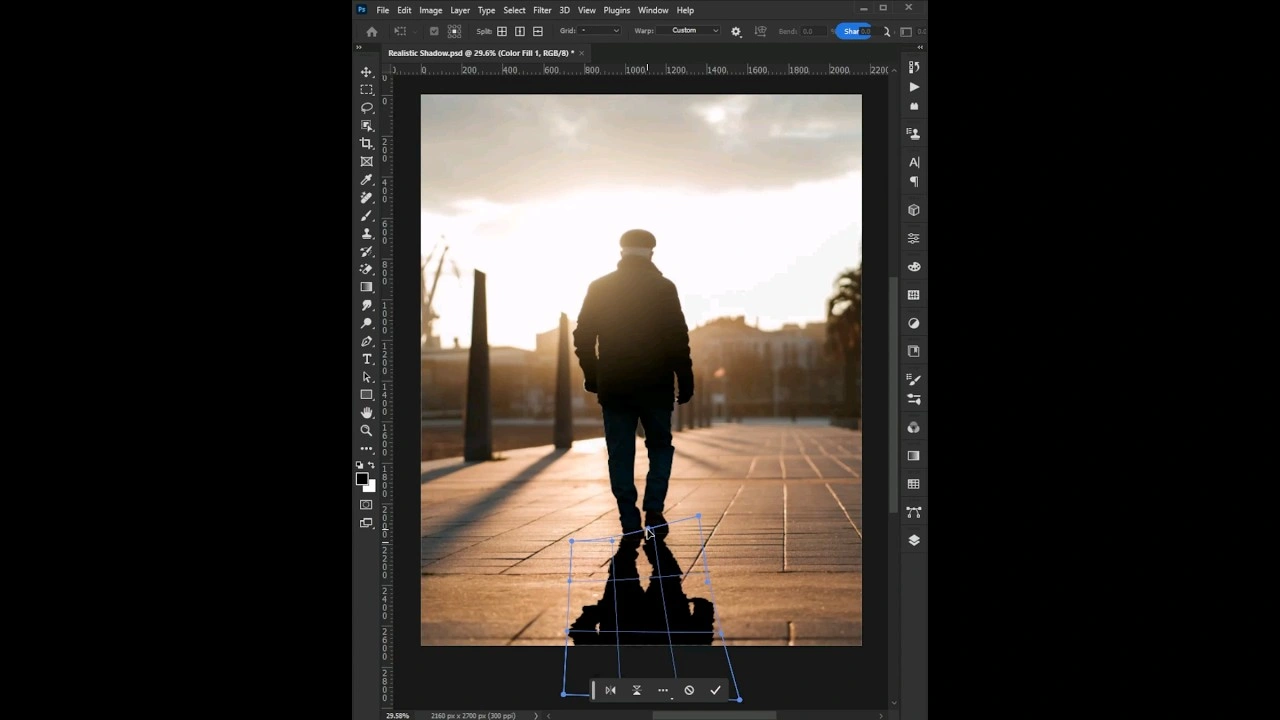Screen dimensions: 1280x720
Task: Toggle crosswise split warp mode
Action: pyautogui.click(x=501, y=31)
